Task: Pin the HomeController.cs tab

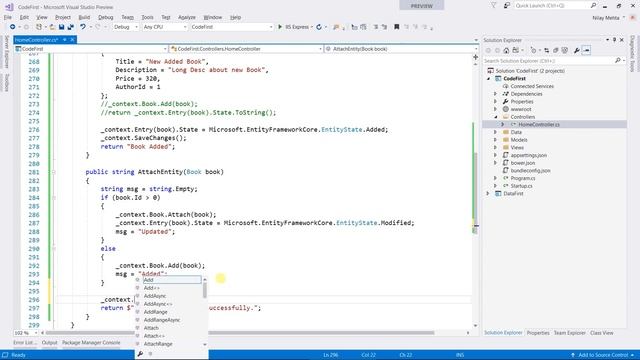Action: [x=64, y=40]
